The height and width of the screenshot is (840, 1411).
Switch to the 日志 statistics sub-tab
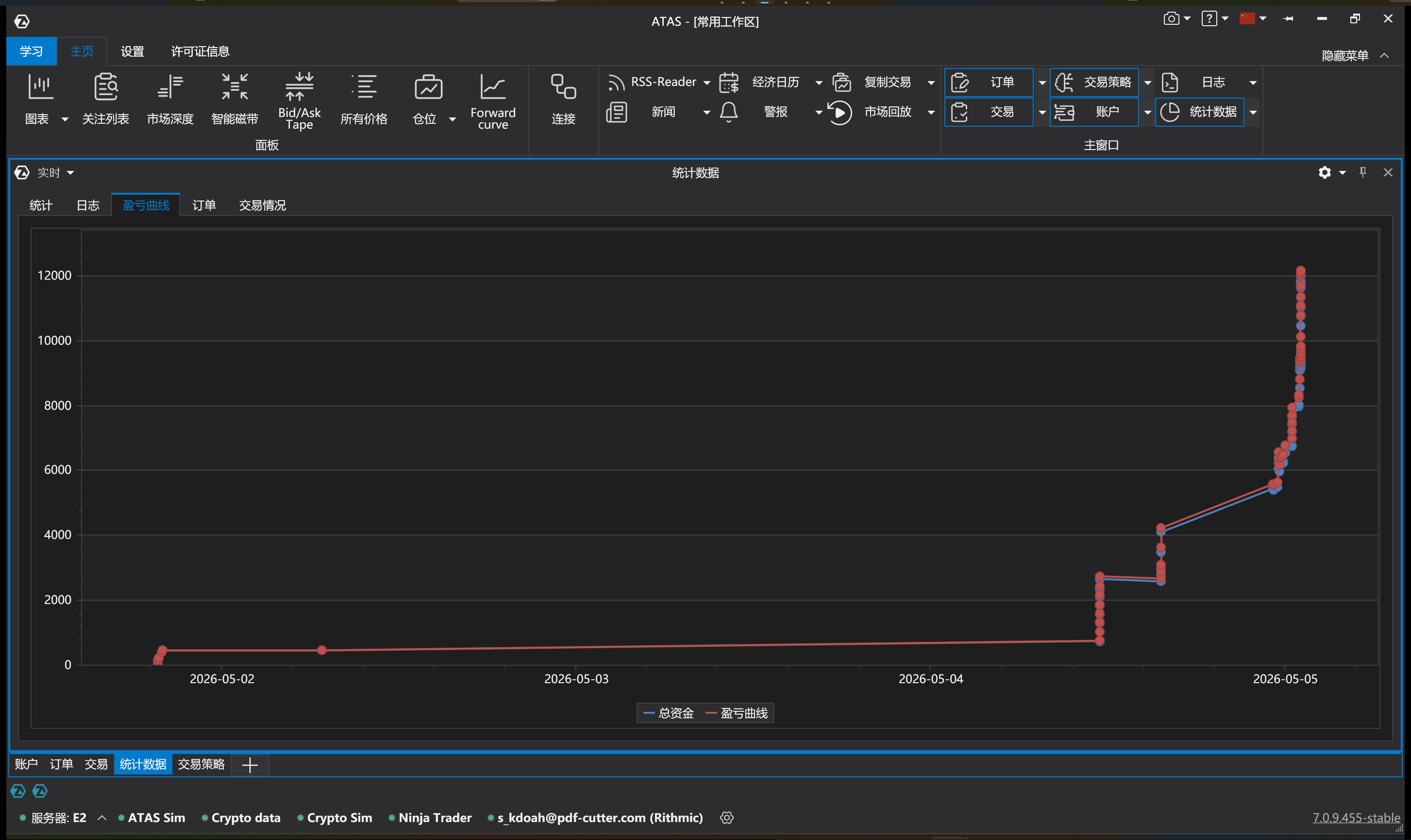pos(88,205)
